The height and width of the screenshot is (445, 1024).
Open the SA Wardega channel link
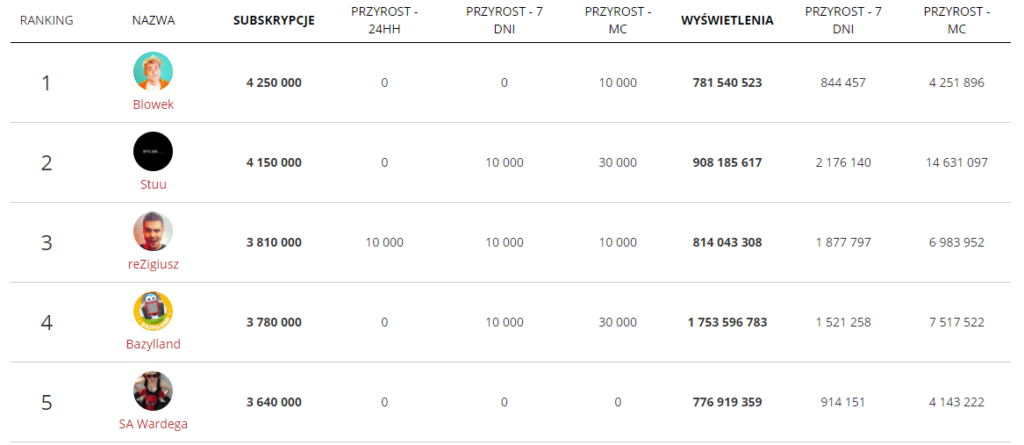coord(153,423)
